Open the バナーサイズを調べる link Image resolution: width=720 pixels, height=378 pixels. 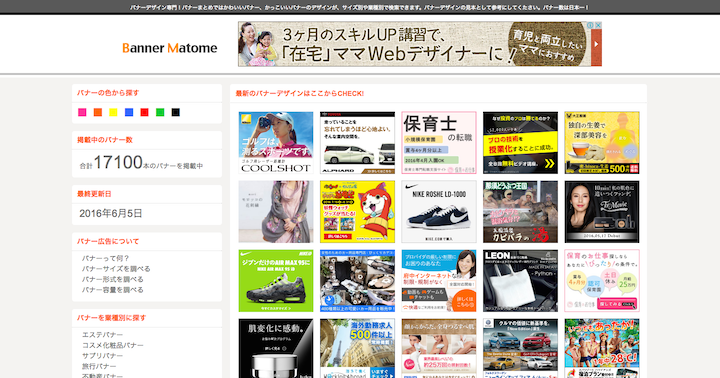pyautogui.click(x=116, y=269)
